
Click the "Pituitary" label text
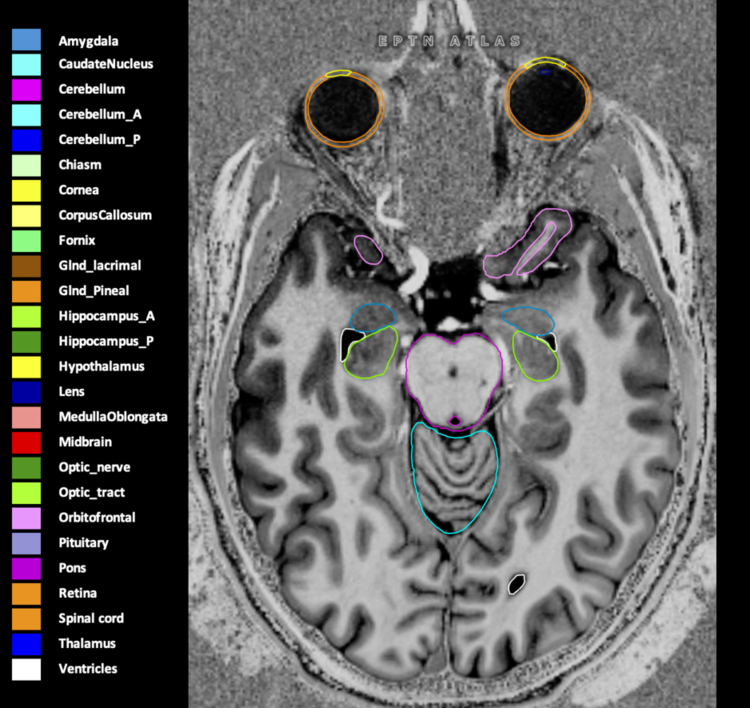(84, 543)
